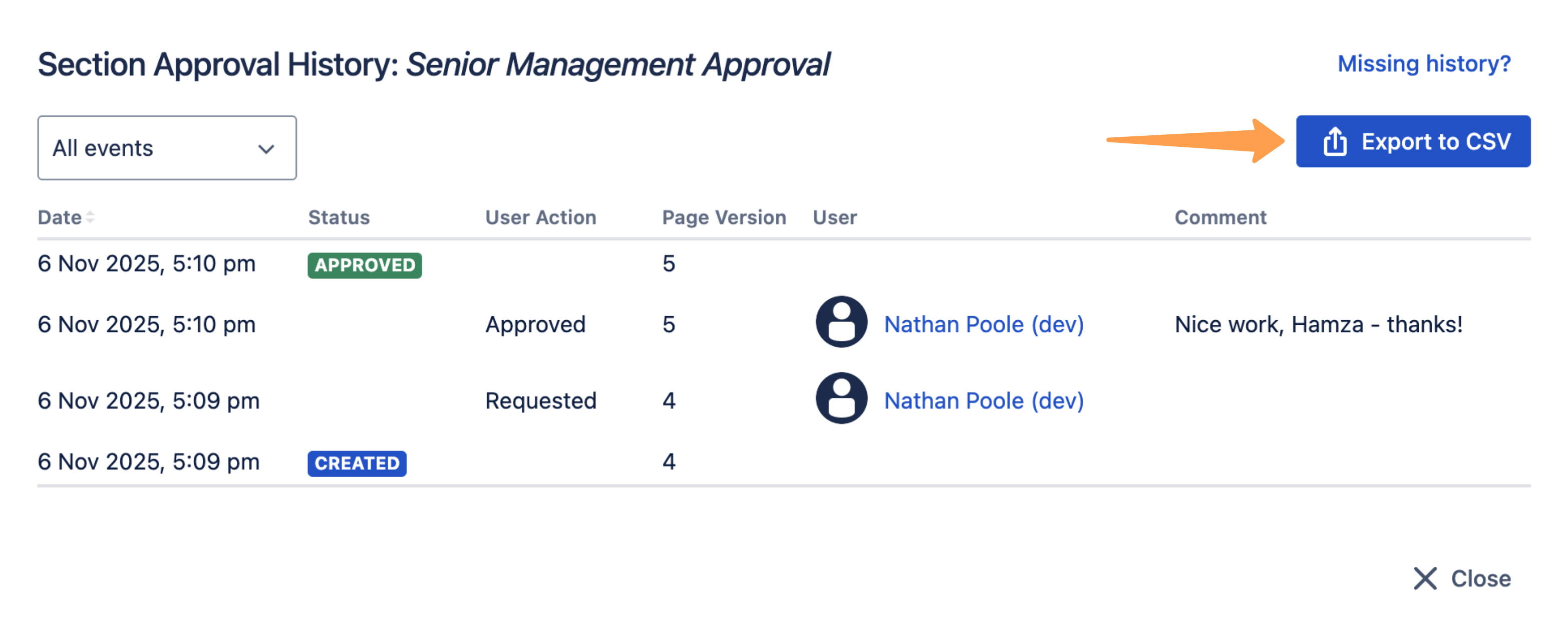
Task: Click the 'Nice work, Hamza - thanks!' comment
Action: 1318,325
